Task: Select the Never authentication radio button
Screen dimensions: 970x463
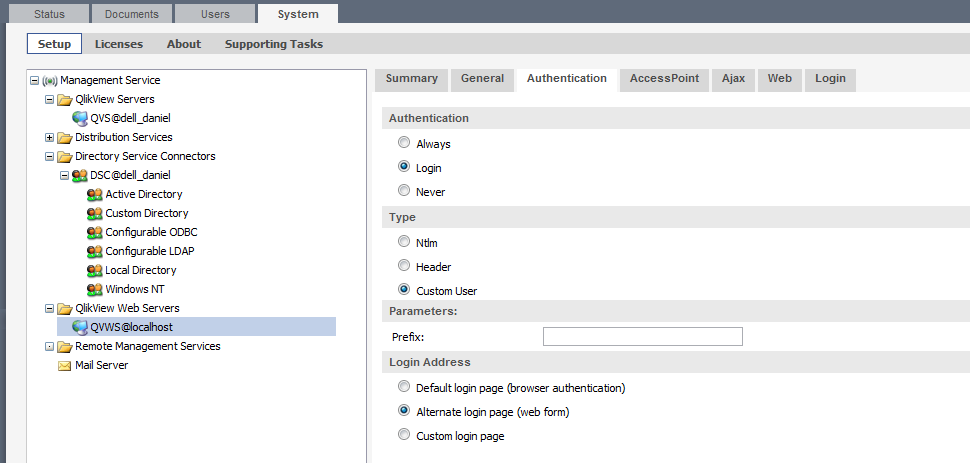Action: pos(404,191)
